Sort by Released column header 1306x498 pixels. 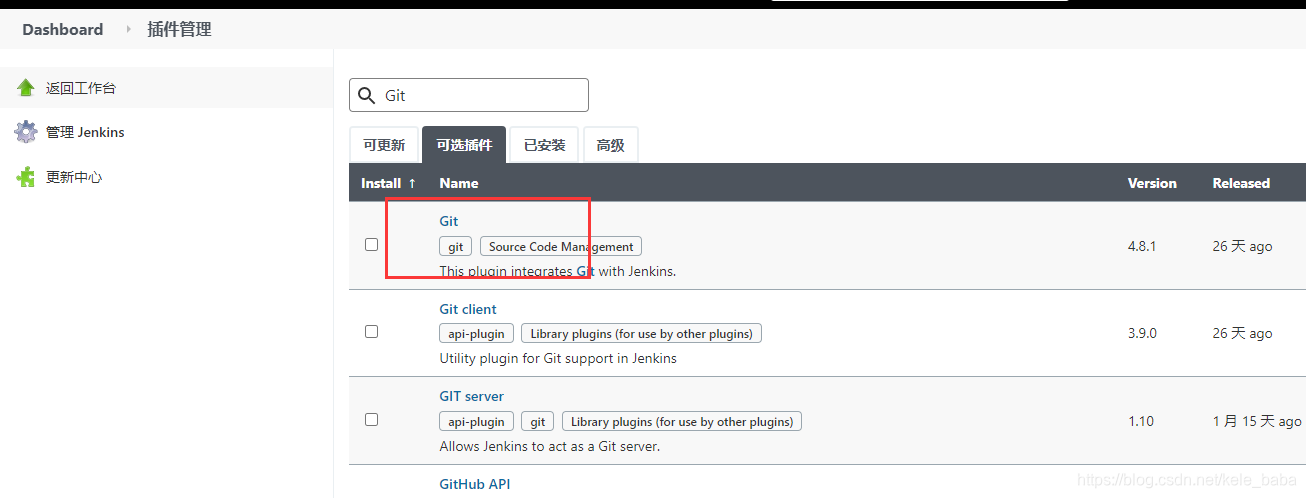pyautogui.click(x=1241, y=183)
